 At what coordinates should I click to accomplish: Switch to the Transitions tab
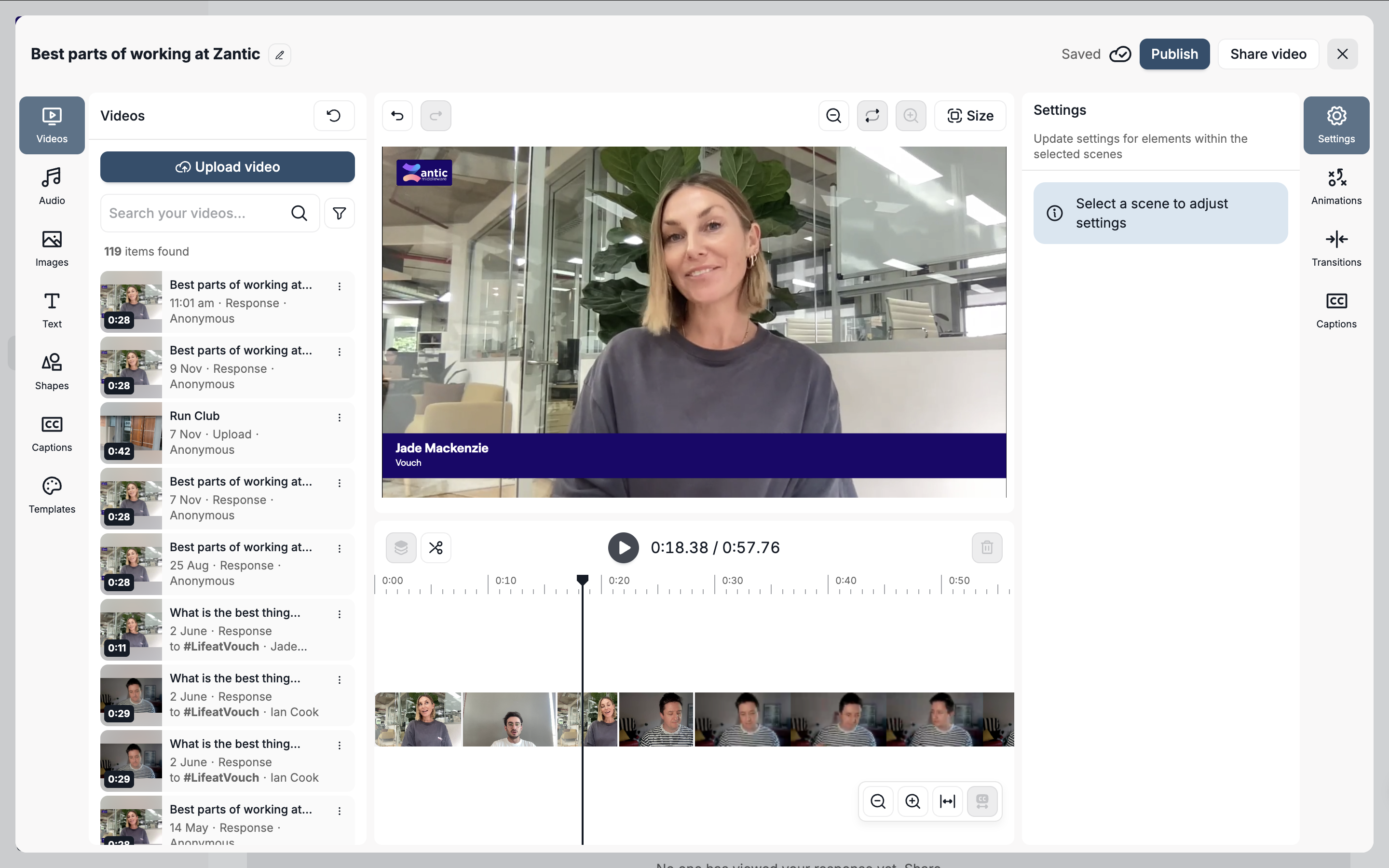tap(1335, 248)
